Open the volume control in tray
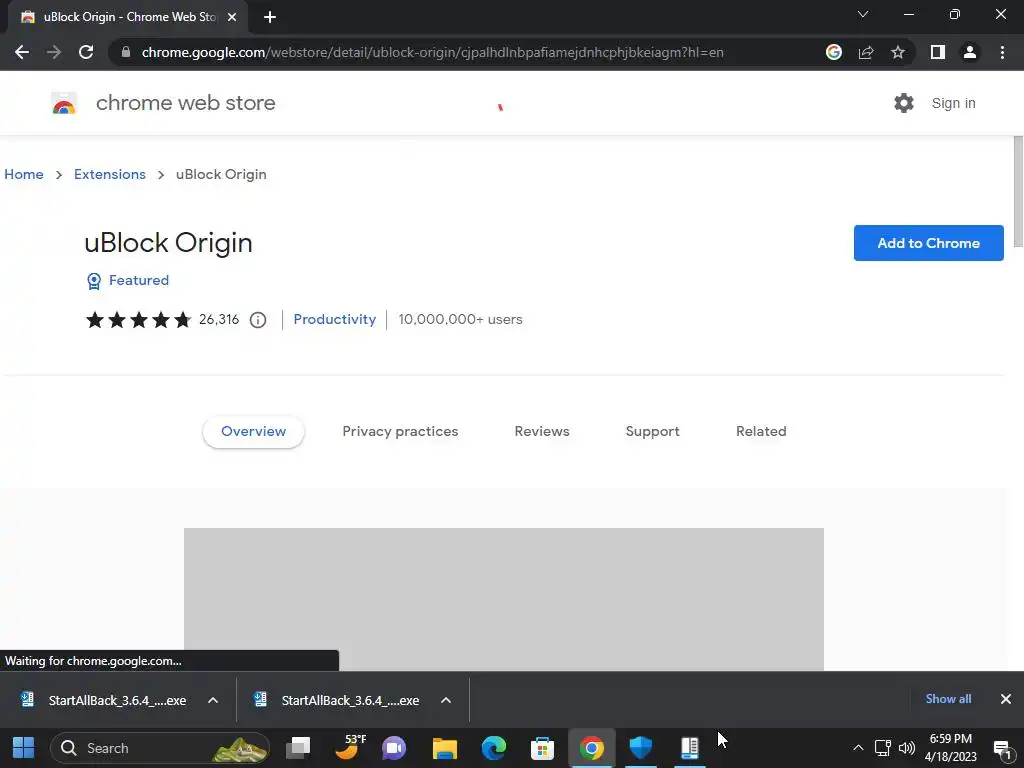This screenshot has width=1024, height=768. pyautogui.click(x=907, y=748)
